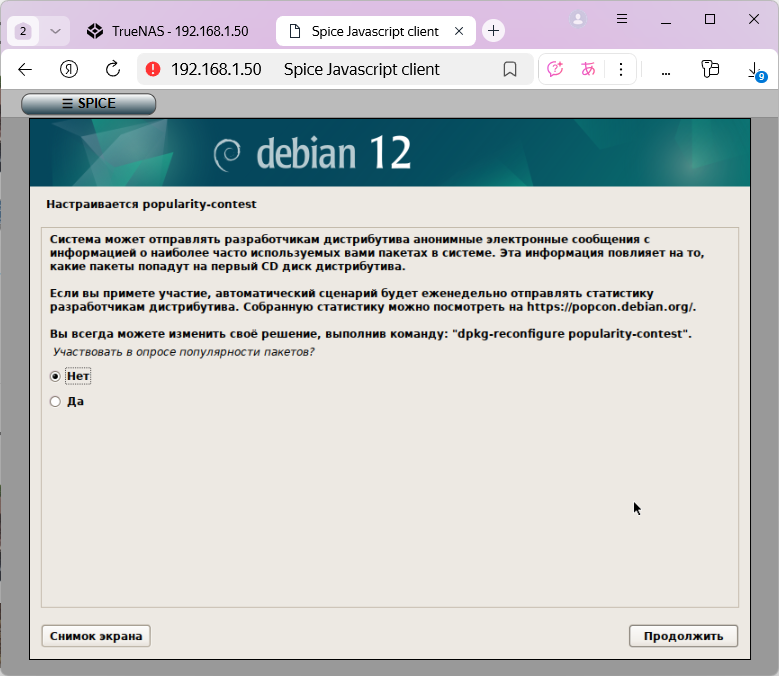Click the Участвовать в опросе популярности пакетов? prompt
The width and height of the screenshot is (779, 676).
pos(183,352)
